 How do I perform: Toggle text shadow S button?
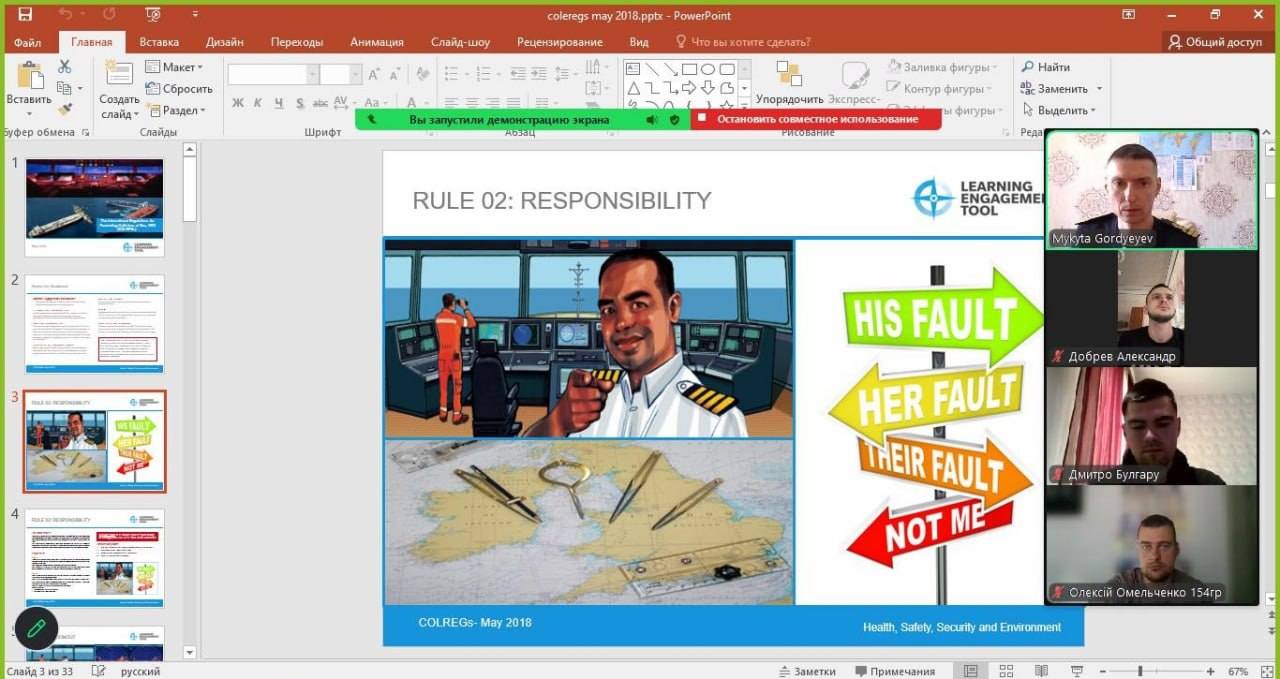pos(299,102)
